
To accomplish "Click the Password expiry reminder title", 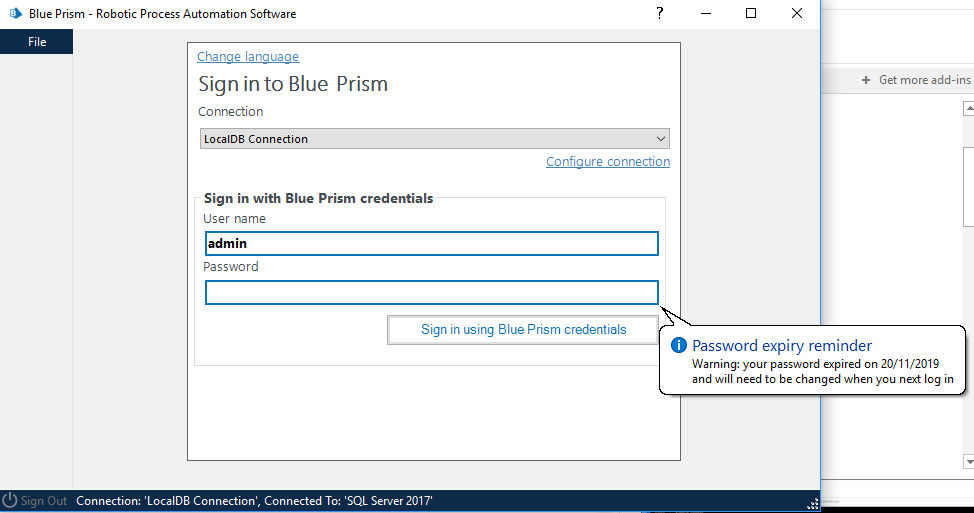I will pyautogui.click(x=782, y=345).
